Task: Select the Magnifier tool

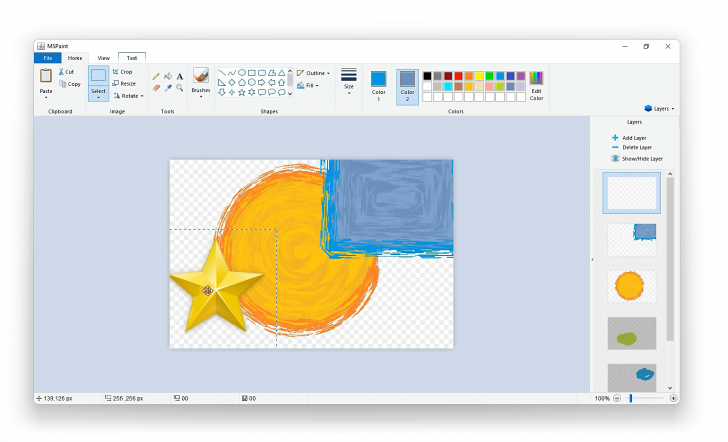Action: coord(180,88)
